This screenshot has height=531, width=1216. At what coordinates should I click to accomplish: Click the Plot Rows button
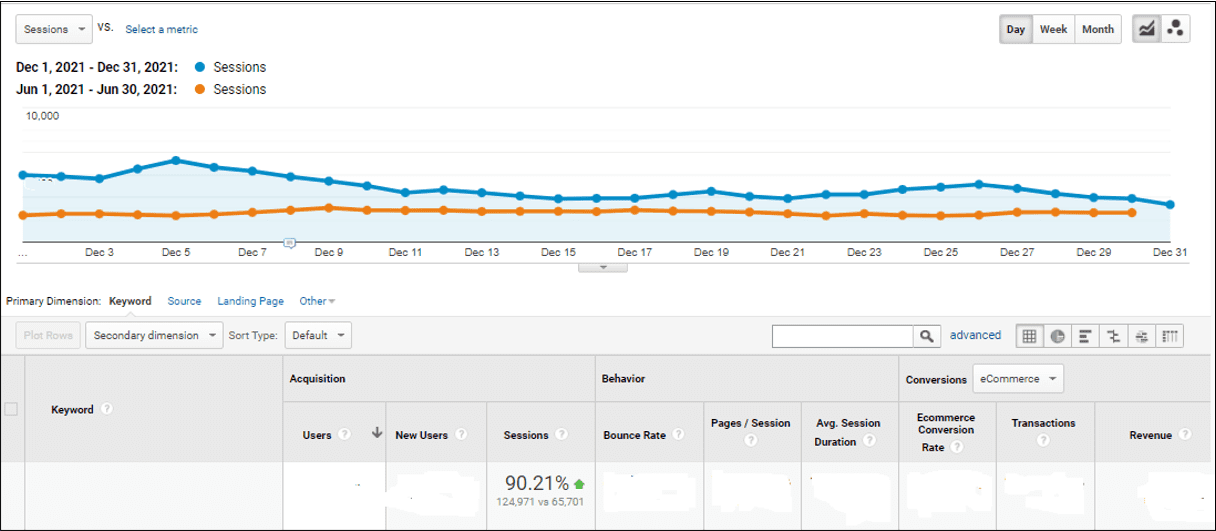(48, 336)
